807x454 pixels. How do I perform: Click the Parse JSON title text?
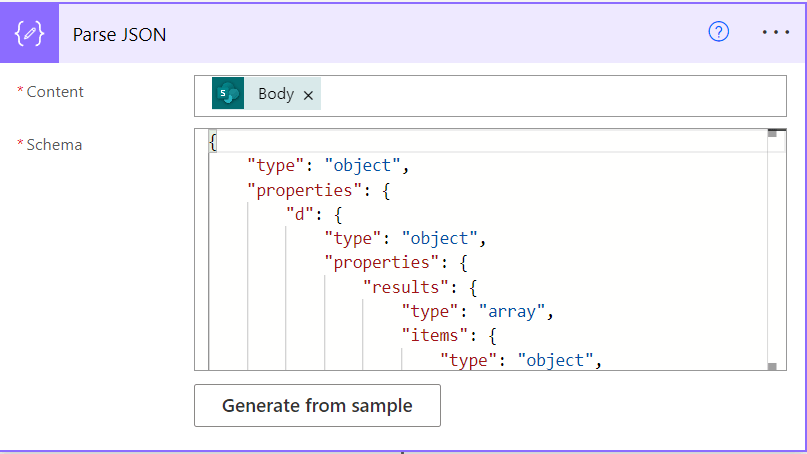point(119,34)
